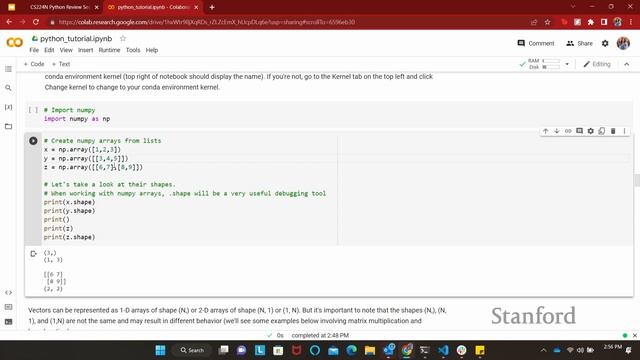Open File Explorer from taskbar
Screen dimensions: 640x360
370,350
